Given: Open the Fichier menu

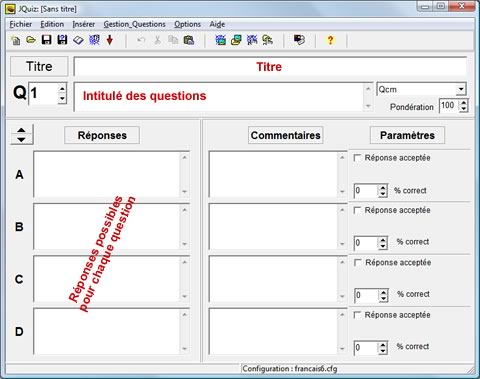Looking at the screenshot, I should (x=21, y=24).
